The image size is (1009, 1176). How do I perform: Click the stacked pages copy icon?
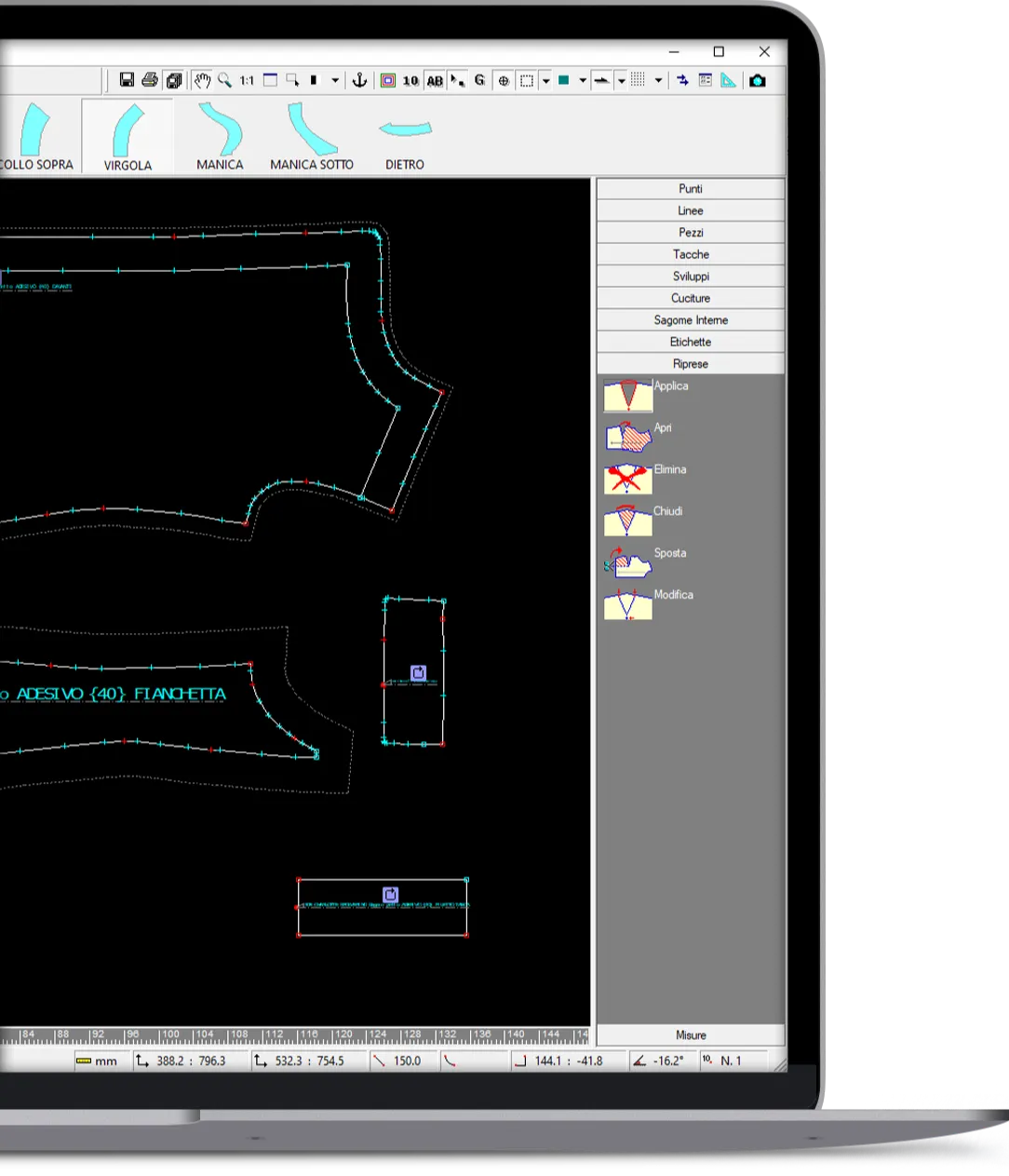173,80
